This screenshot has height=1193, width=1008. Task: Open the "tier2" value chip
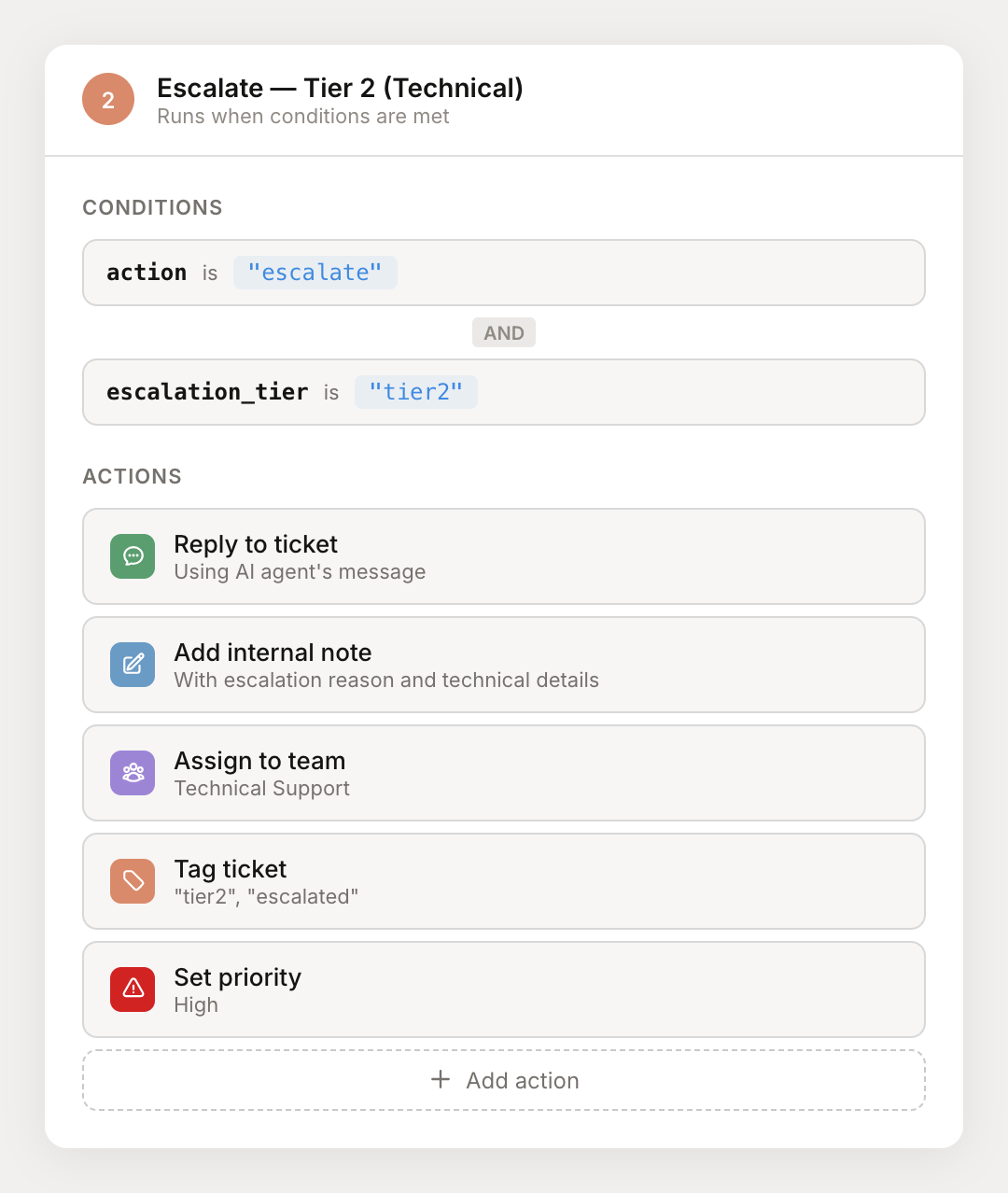click(415, 392)
